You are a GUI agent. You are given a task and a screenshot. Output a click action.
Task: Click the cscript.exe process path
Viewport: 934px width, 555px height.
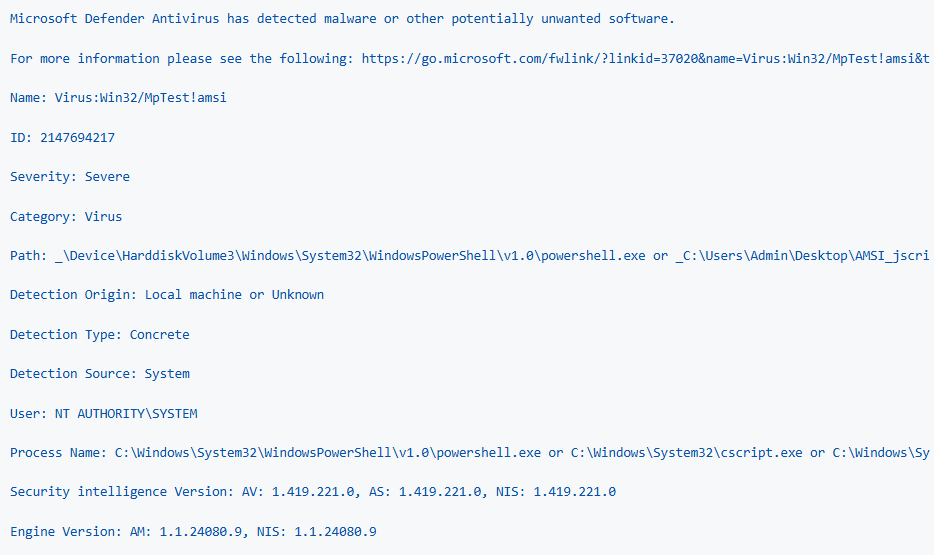coord(686,453)
